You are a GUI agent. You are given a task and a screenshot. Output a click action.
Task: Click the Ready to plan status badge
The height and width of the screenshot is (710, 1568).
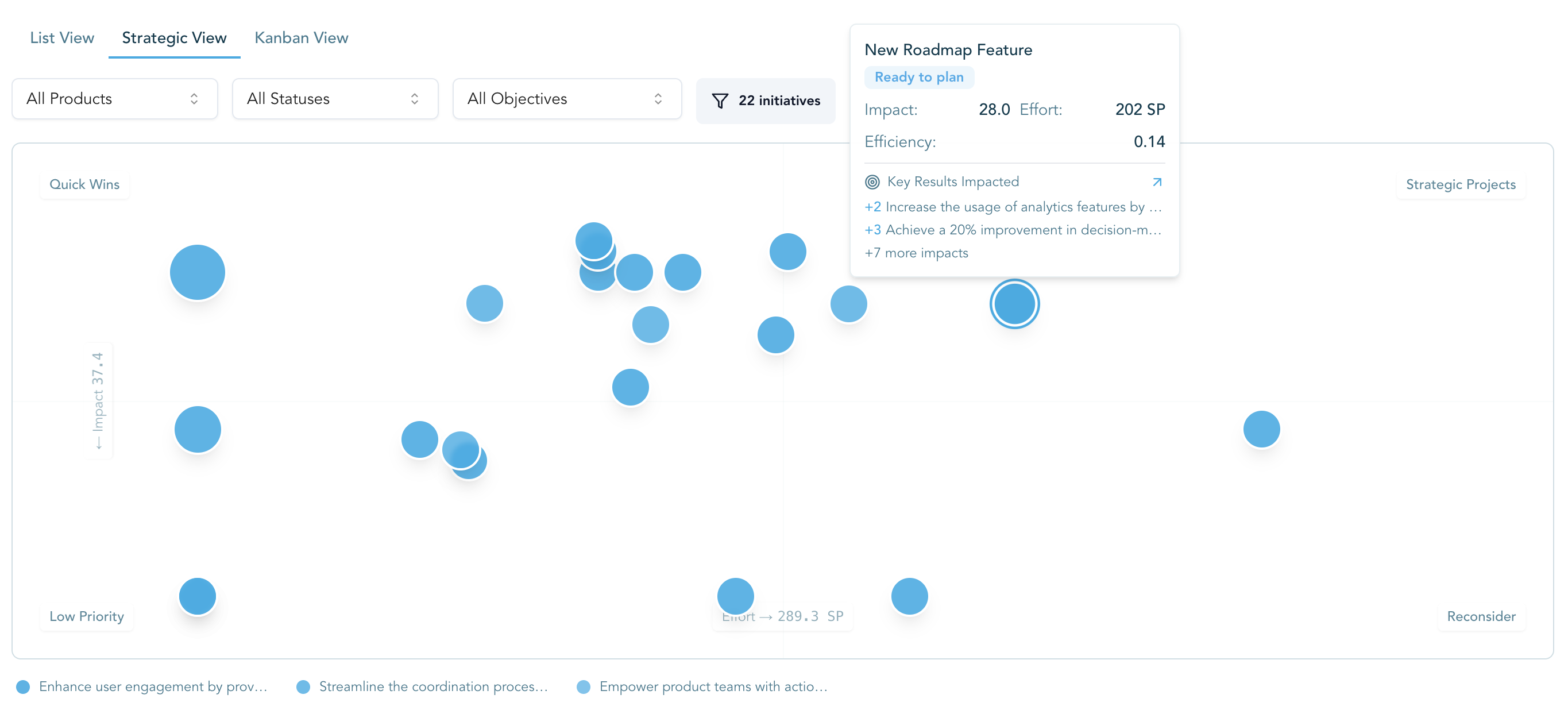point(918,78)
